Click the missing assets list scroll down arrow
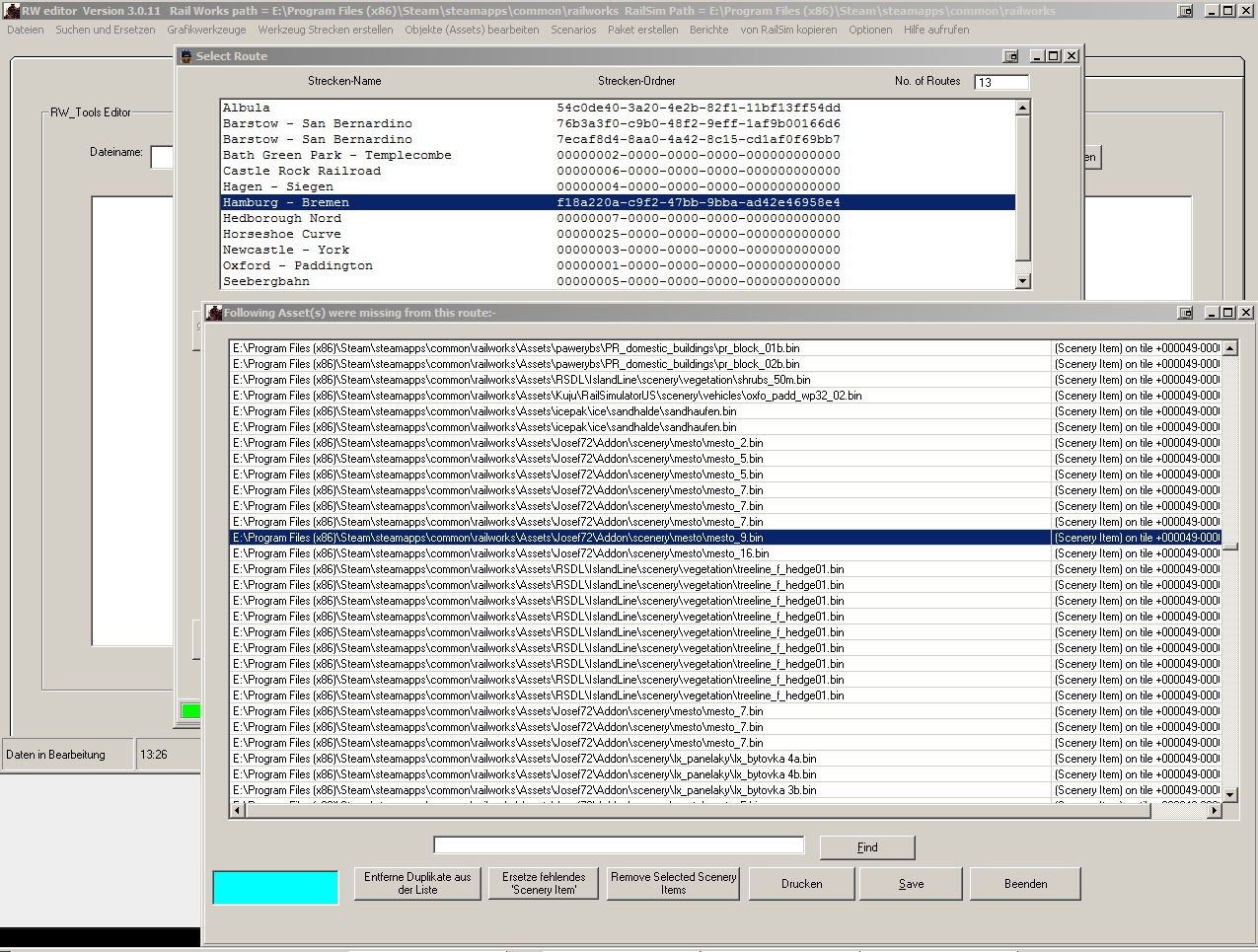 click(x=1229, y=793)
